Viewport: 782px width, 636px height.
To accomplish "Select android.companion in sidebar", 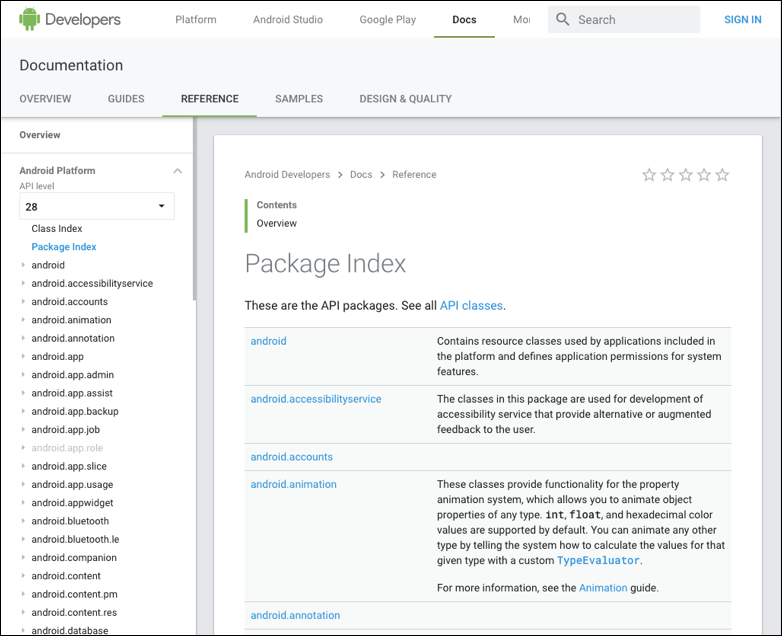I will click(74, 558).
